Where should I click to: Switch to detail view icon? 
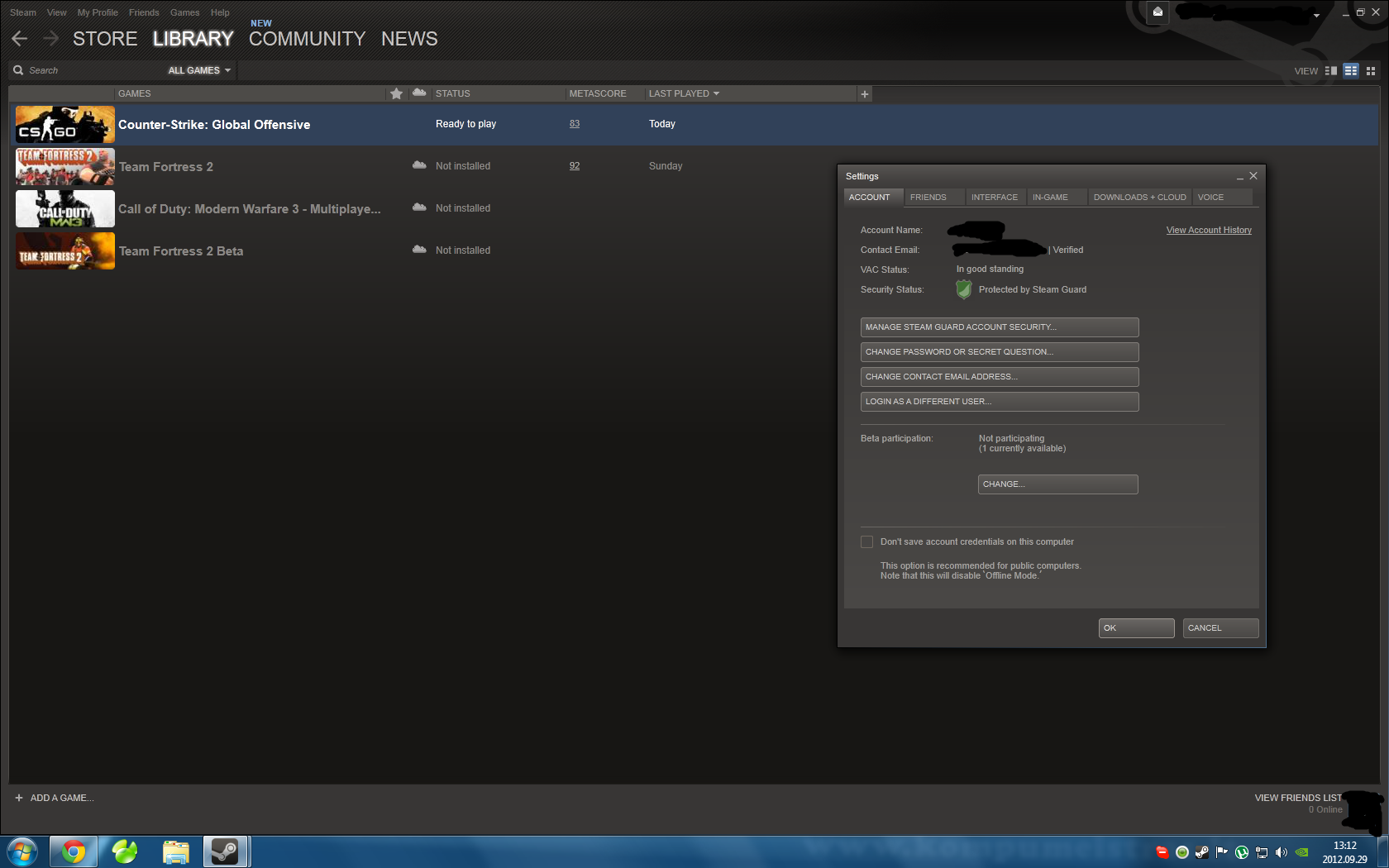(1331, 71)
